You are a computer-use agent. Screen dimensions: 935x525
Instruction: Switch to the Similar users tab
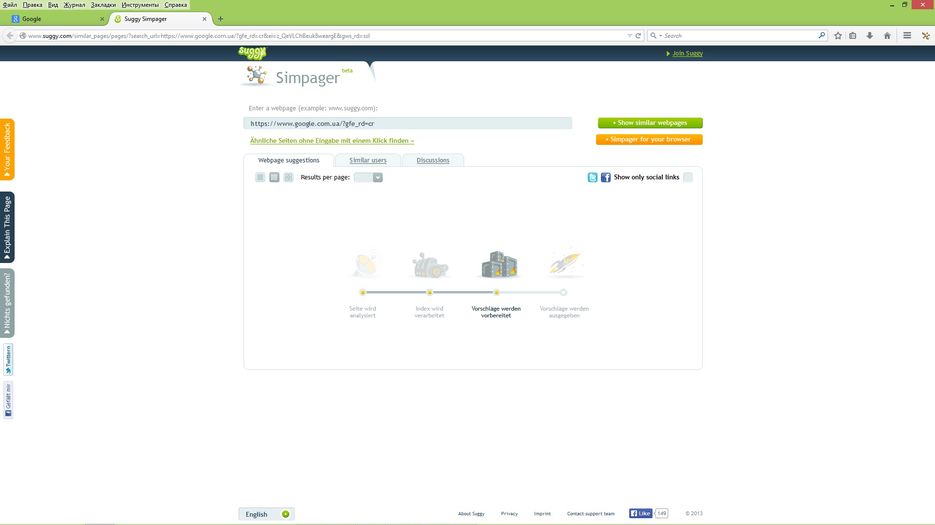368,160
